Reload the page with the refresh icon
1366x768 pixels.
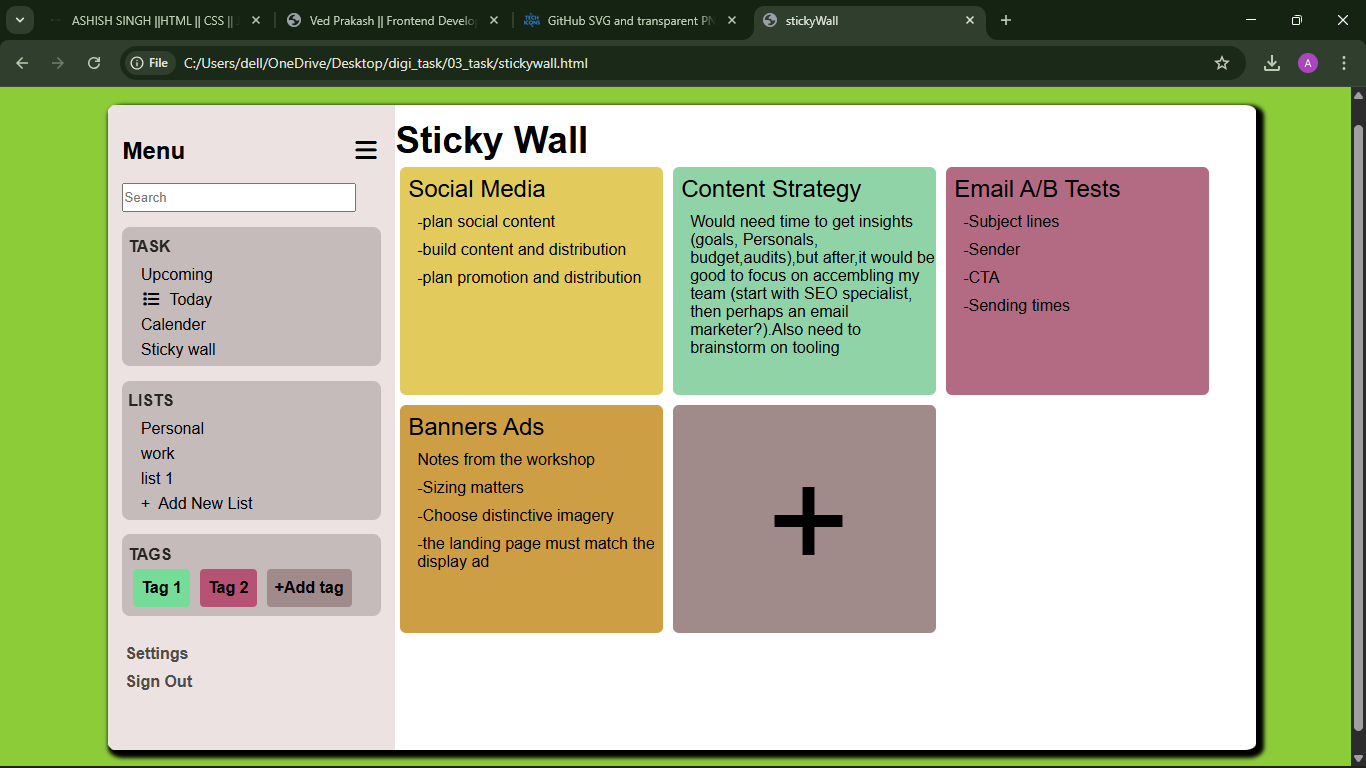pyautogui.click(x=94, y=63)
